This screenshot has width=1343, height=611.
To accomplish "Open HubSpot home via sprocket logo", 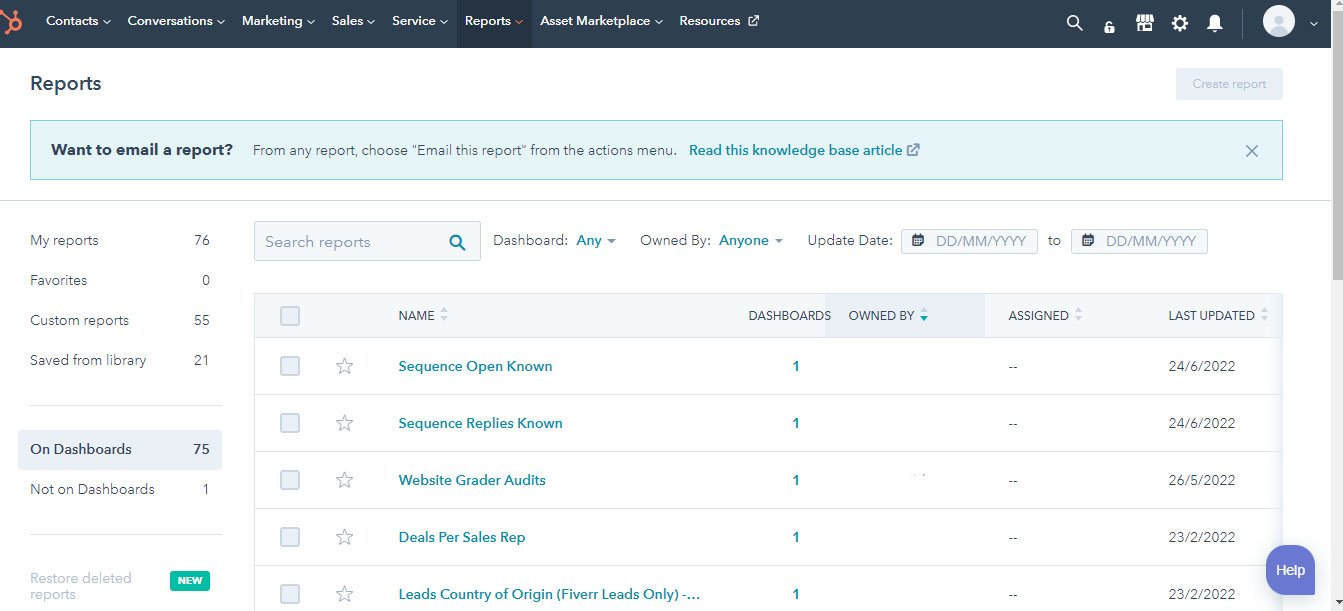I will coord(13,21).
